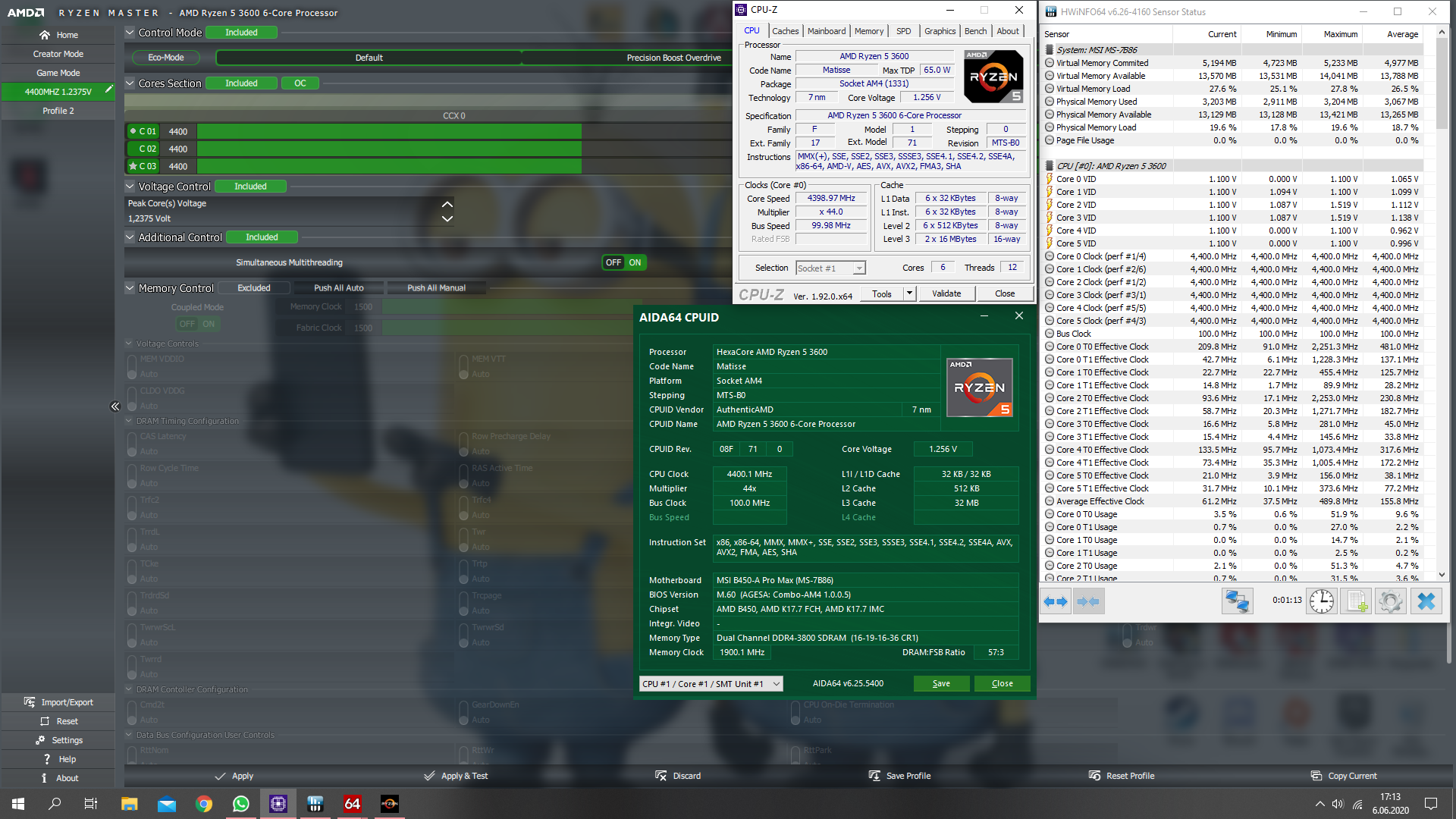This screenshot has width=1456, height=819.
Task: Reset HWiNFO clock timer icon
Action: coord(1321,601)
